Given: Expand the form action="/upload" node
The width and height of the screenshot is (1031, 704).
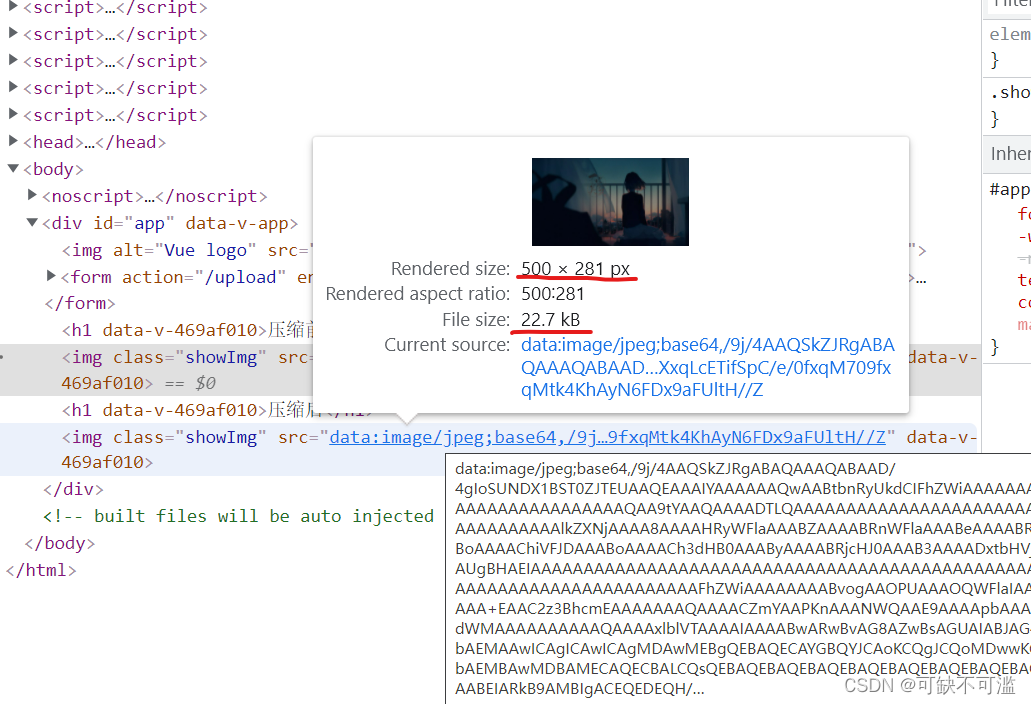Looking at the screenshot, I should 51,275.
